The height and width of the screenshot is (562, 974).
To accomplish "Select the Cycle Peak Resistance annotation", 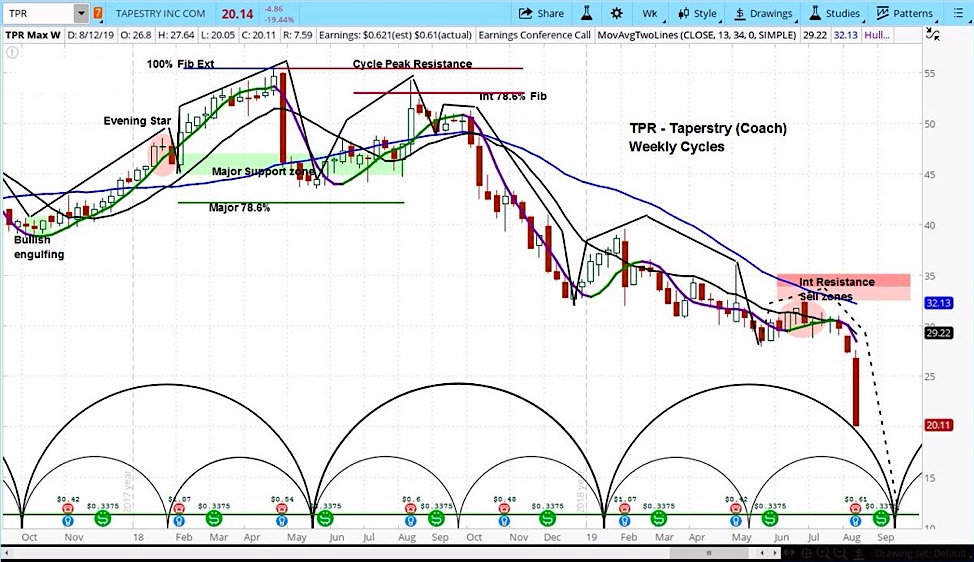I will click(412, 64).
